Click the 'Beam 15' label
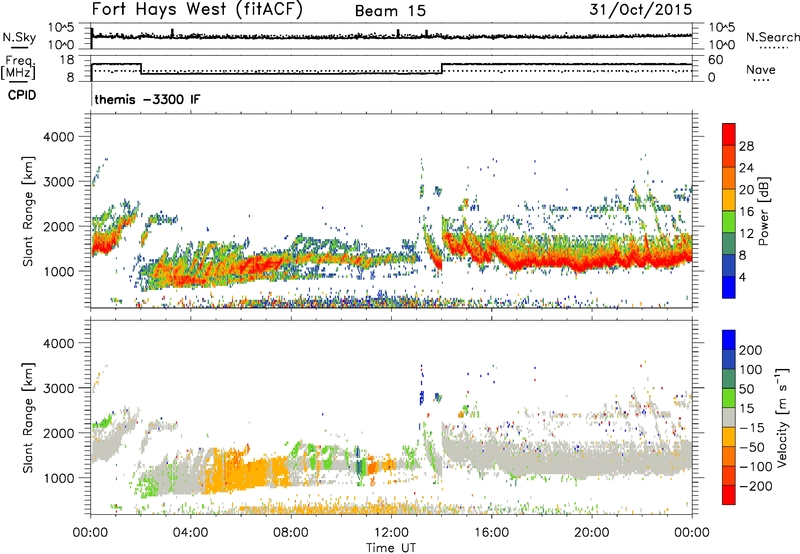Screen dimensions: 800x554 pyautogui.click(x=390, y=11)
